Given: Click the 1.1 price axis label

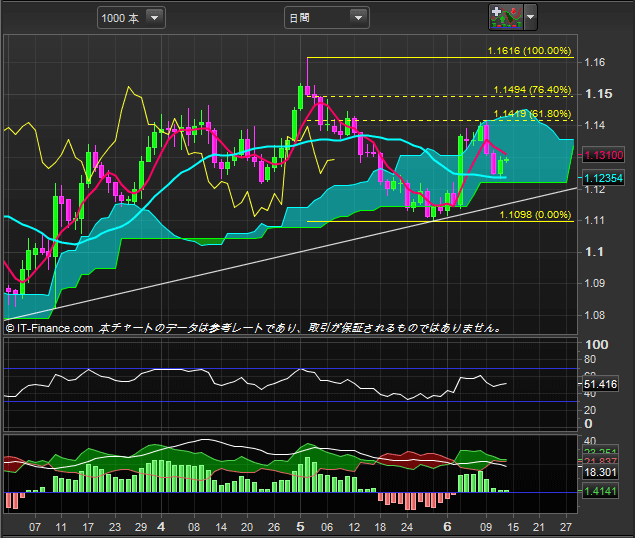Looking at the screenshot, I should [594, 252].
